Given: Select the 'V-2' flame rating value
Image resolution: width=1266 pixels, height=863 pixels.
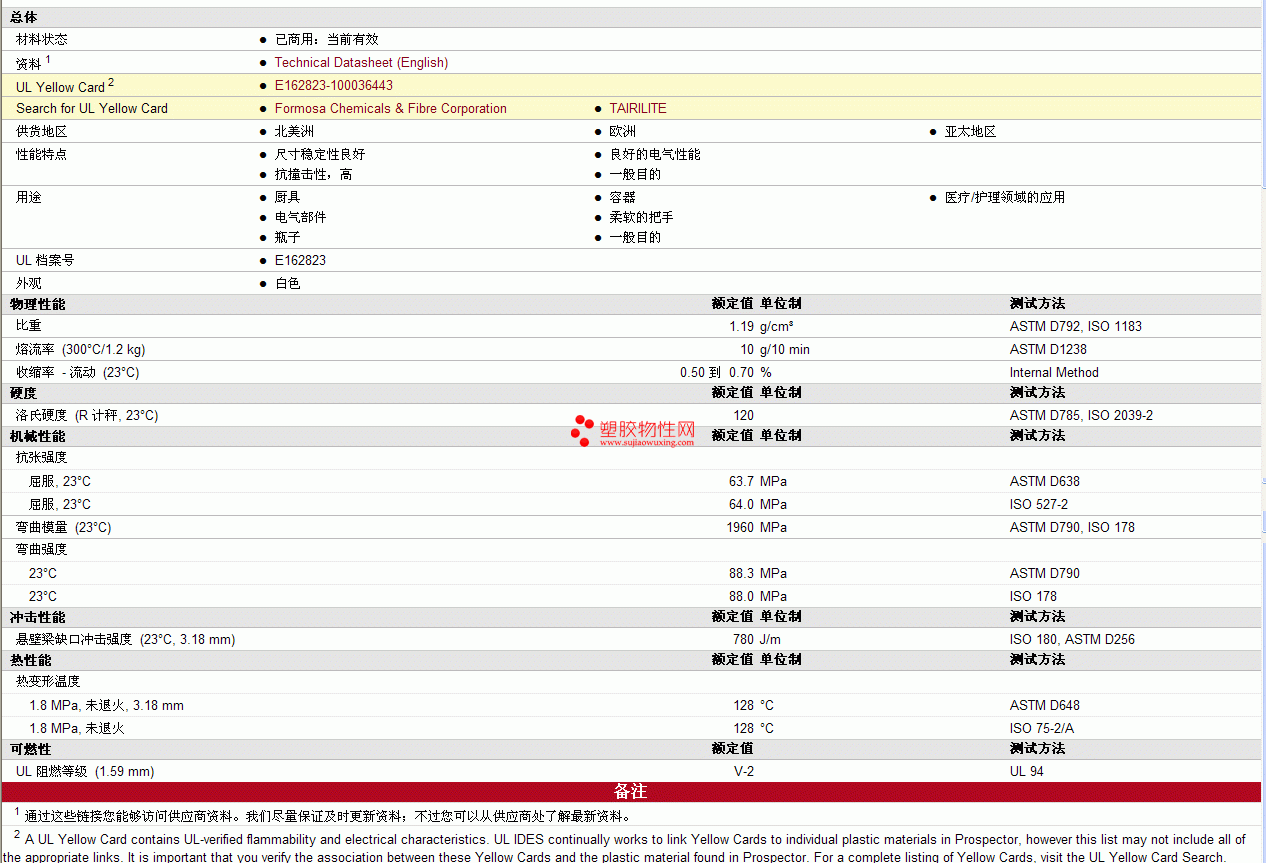Looking at the screenshot, I should [x=744, y=771].
